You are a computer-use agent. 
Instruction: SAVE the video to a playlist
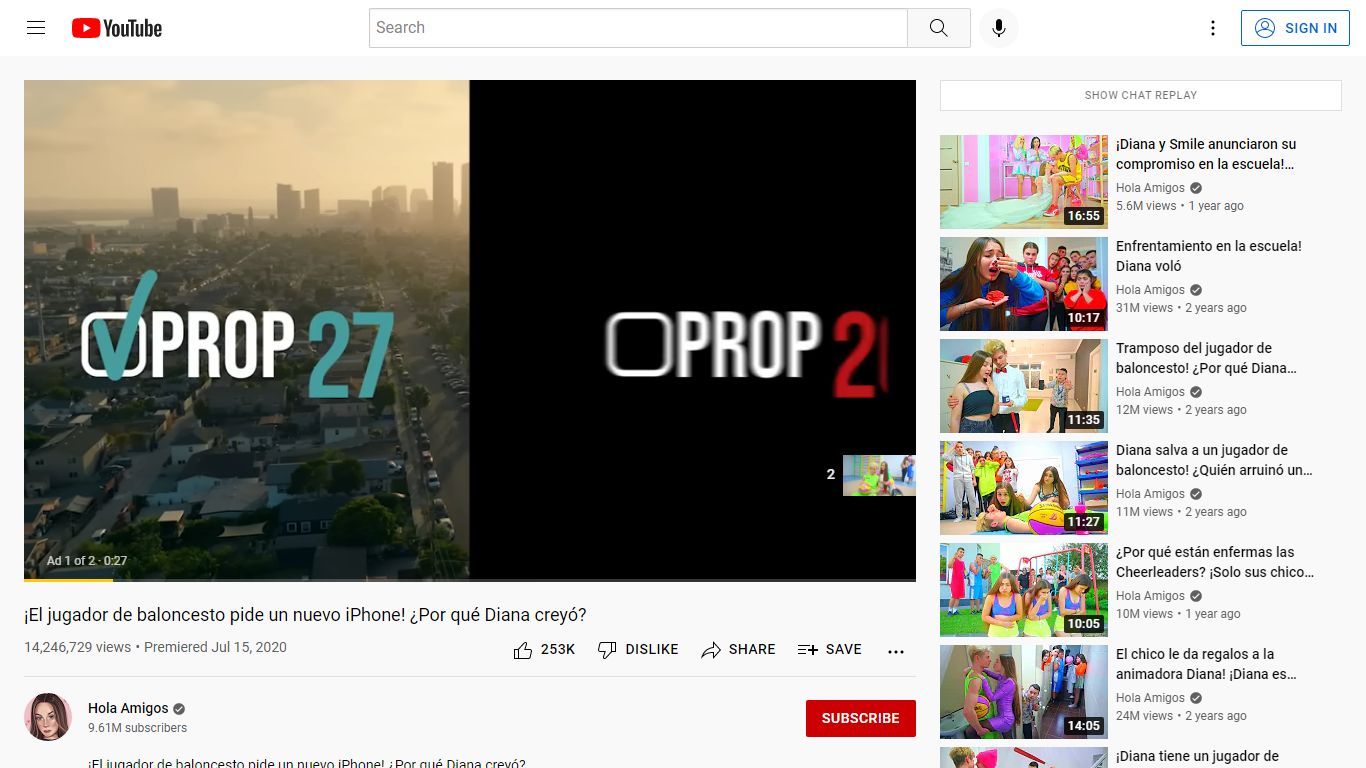(829, 650)
